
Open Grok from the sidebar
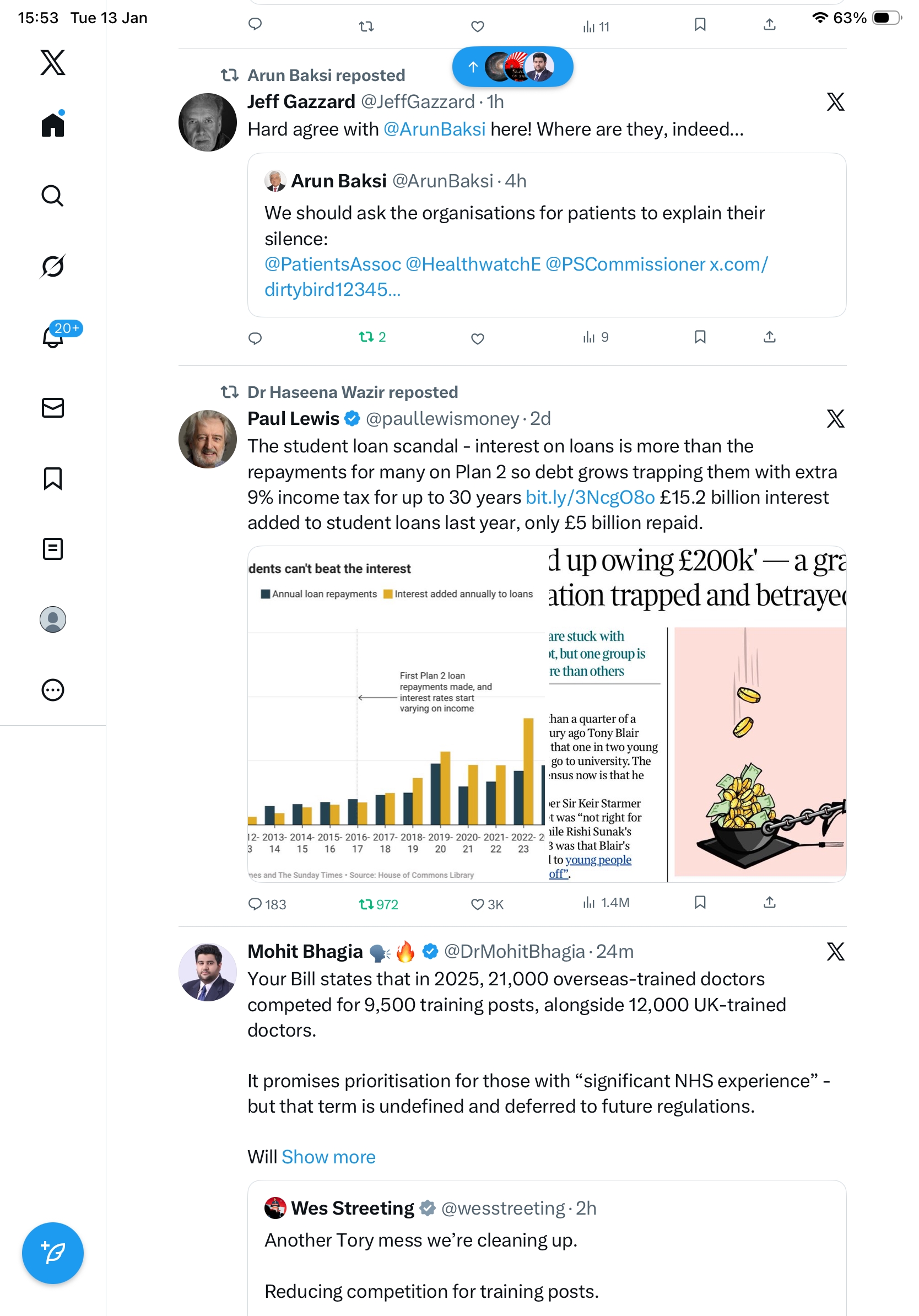point(53,266)
